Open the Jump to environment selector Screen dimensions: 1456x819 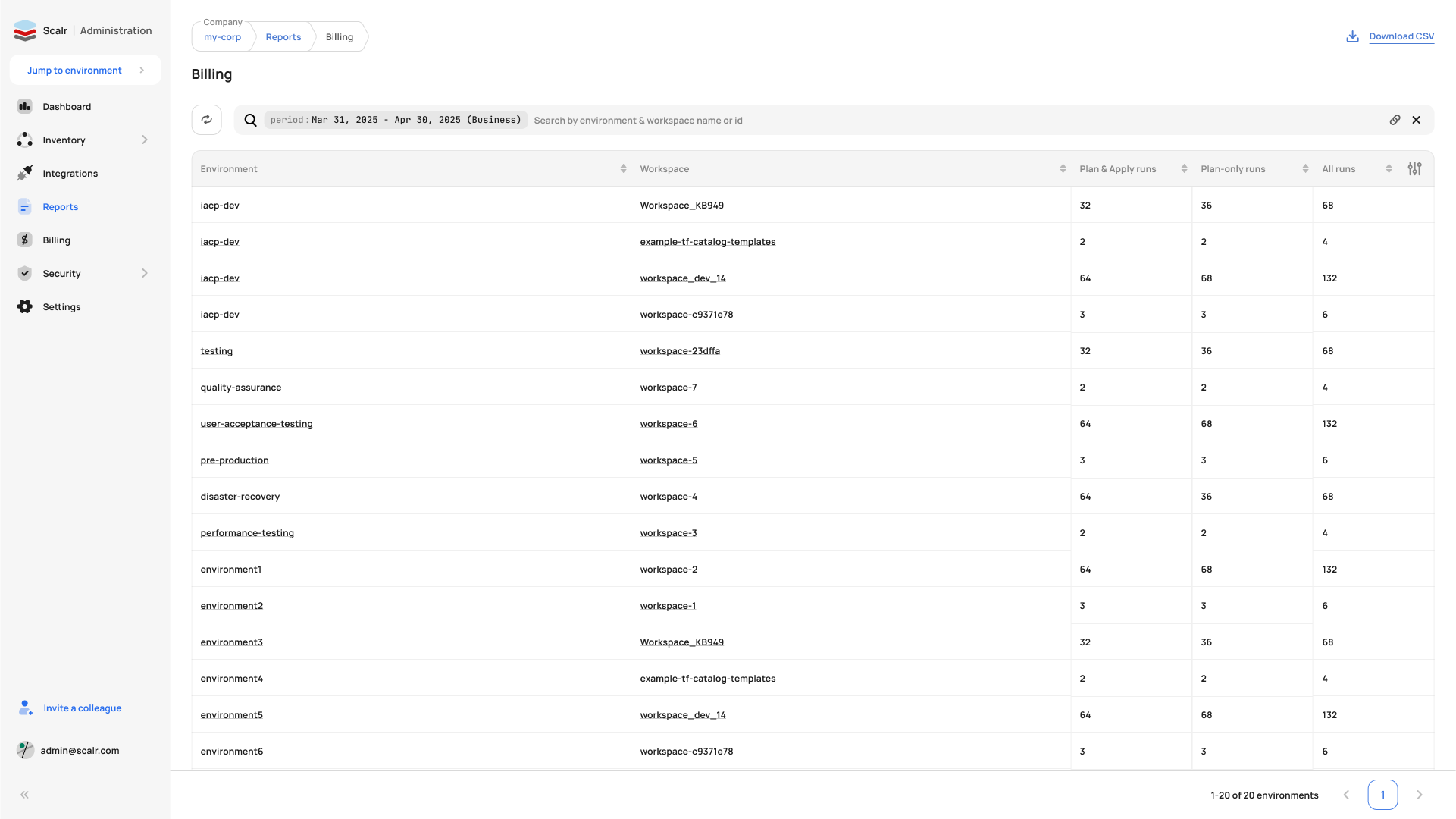click(86, 70)
